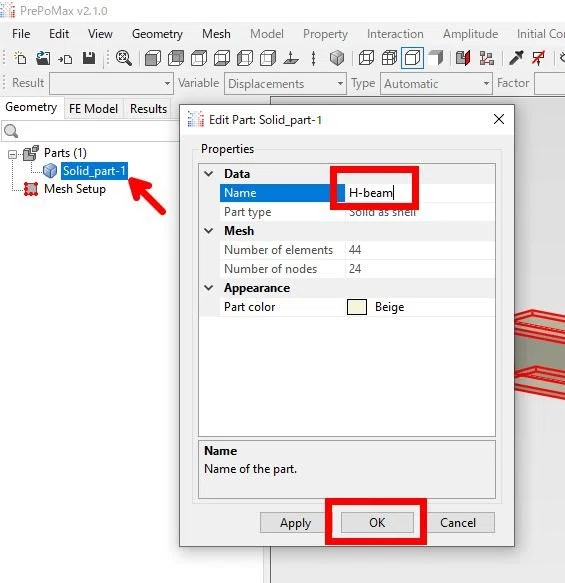The image size is (565, 583).
Task: Select Mesh Setup in the tree
Action: click(75, 189)
